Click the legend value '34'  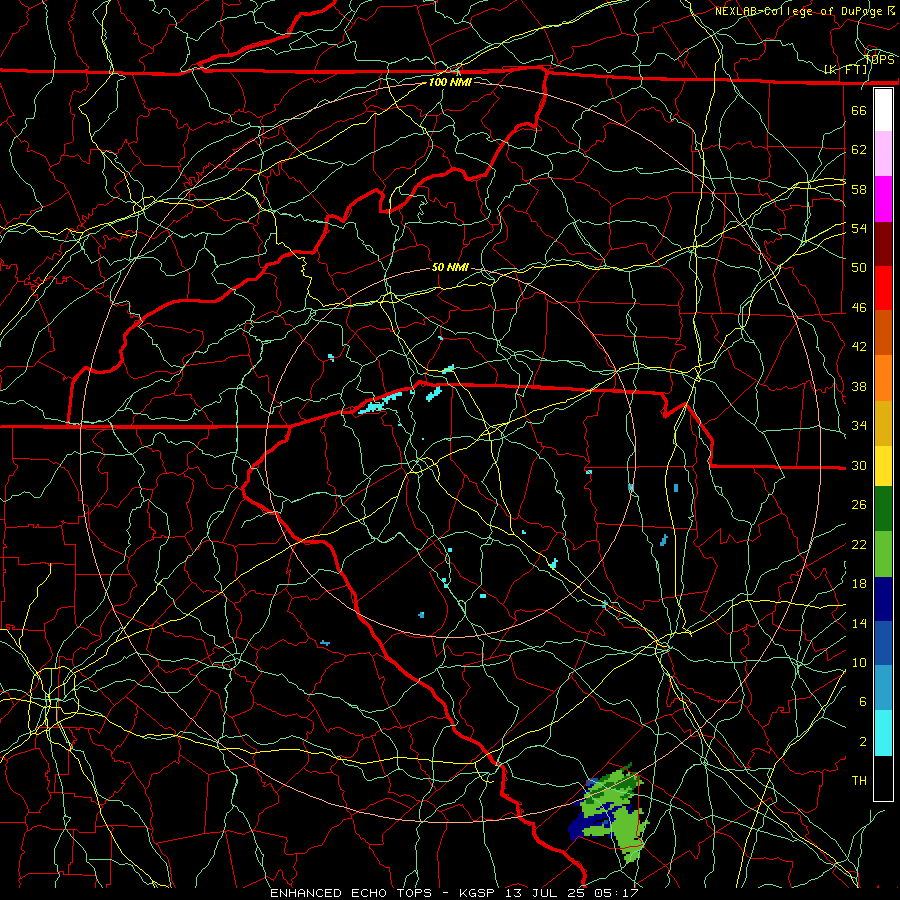click(859, 426)
